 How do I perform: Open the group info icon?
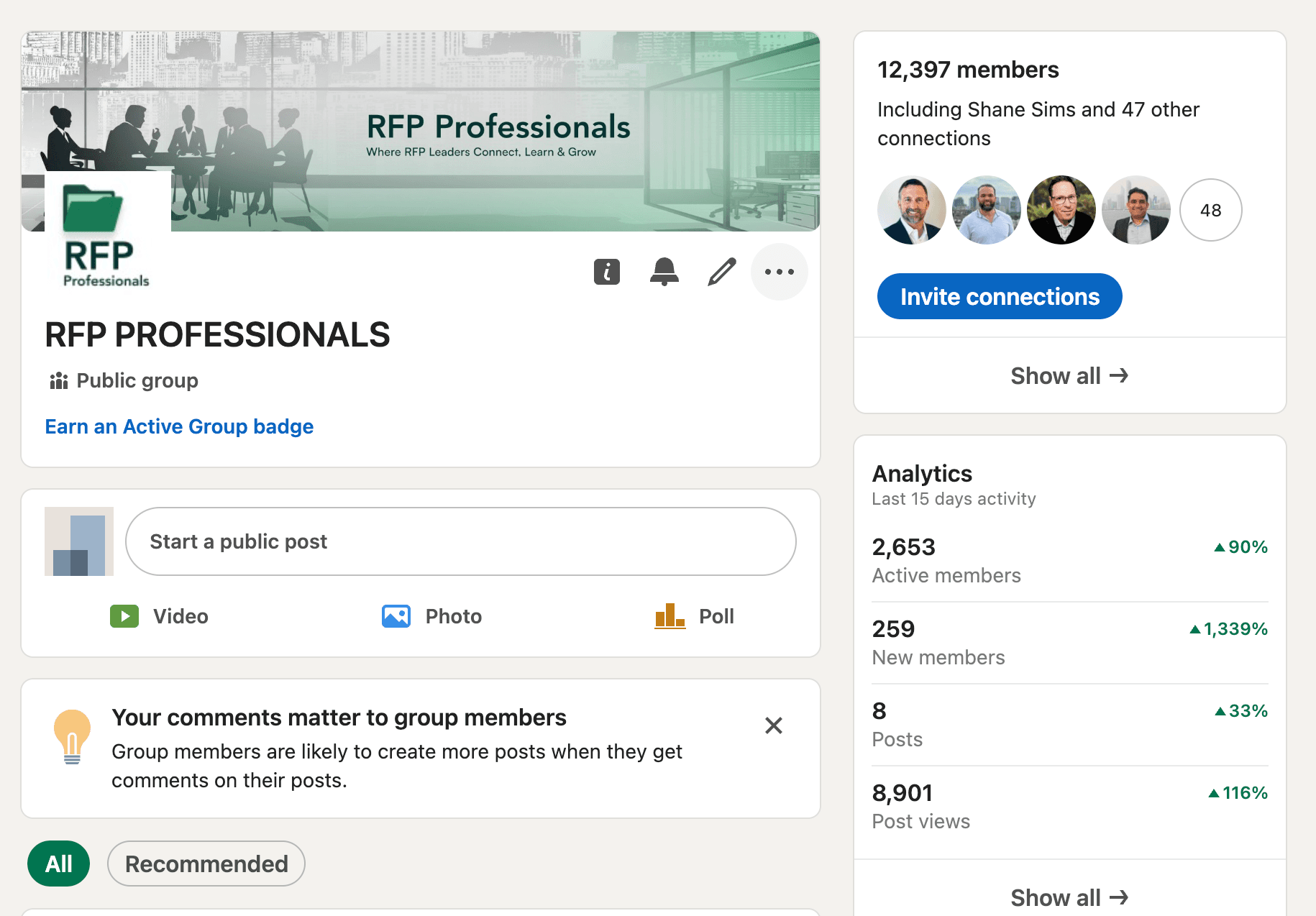point(606,272)
